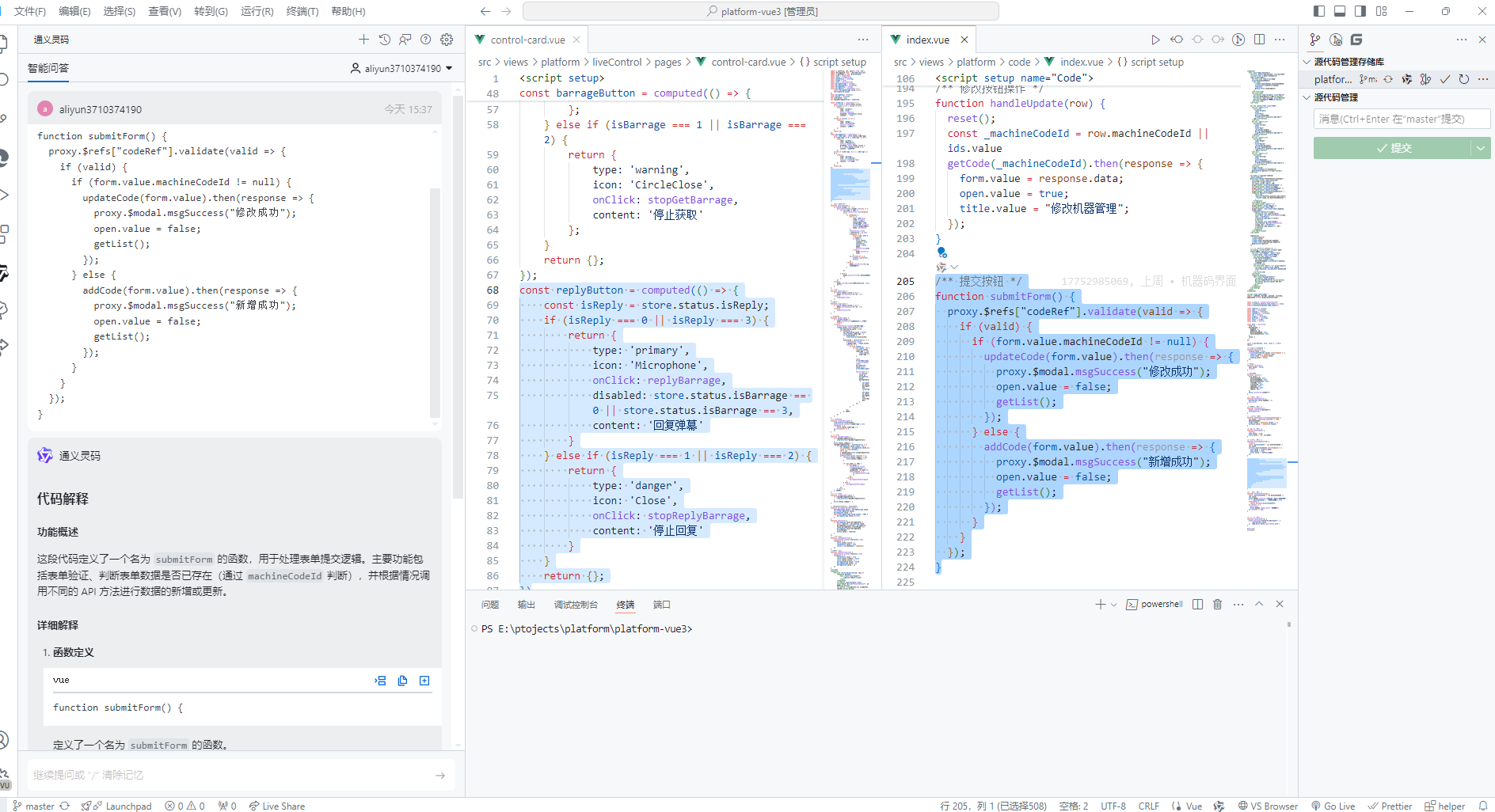Customize editor layout
This screenshot has width=1495, height=812.
[x=1382, y=11]
